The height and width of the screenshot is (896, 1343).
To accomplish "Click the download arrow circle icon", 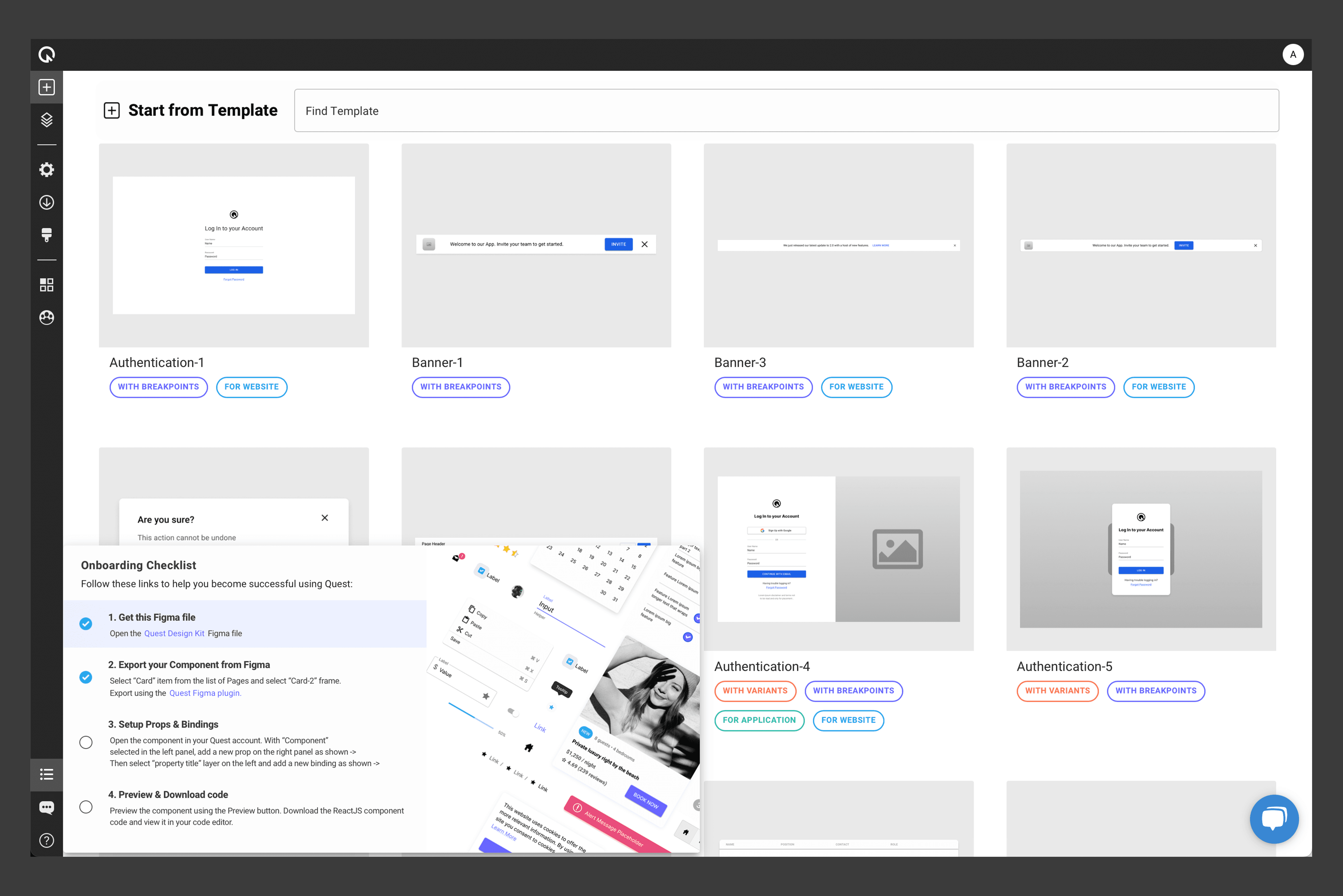I will (46, 202).
